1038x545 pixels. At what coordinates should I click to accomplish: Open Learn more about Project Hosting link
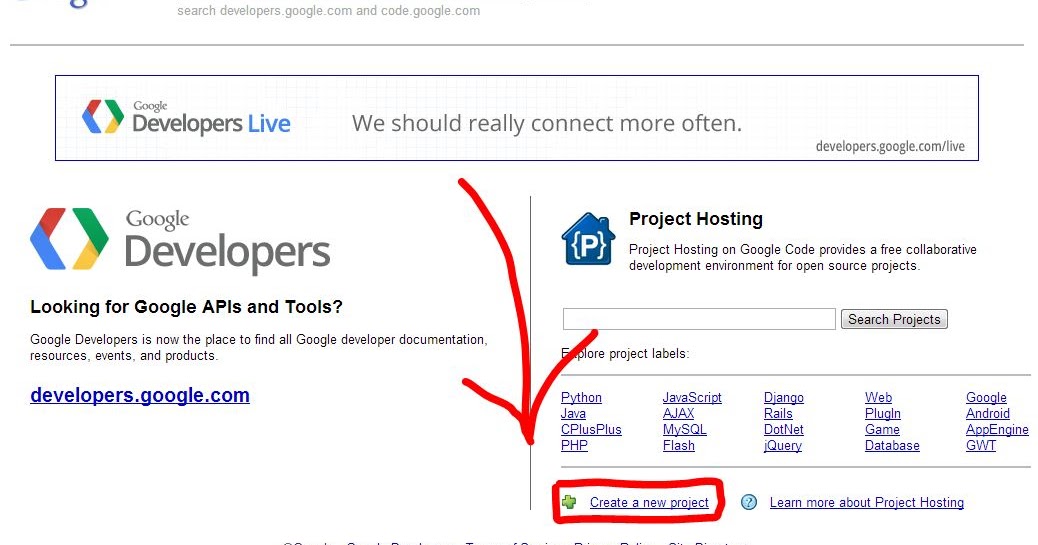click(x=867, y=503)
